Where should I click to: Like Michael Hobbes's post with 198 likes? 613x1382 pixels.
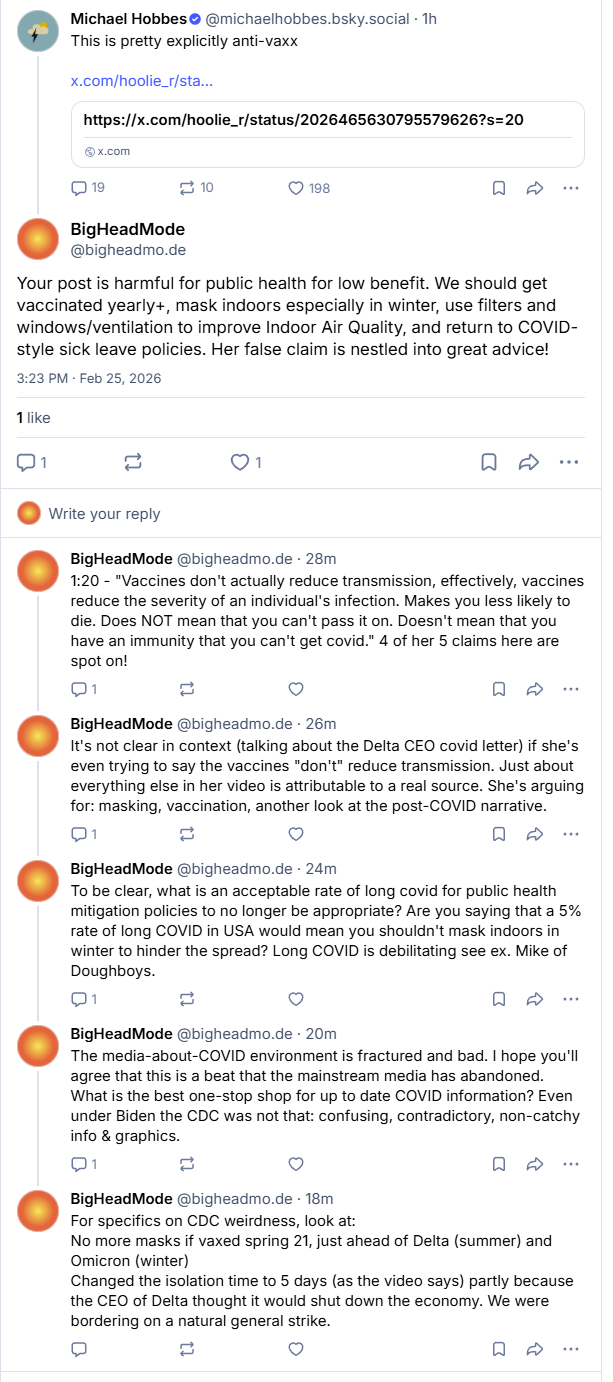tap(296, 188)
